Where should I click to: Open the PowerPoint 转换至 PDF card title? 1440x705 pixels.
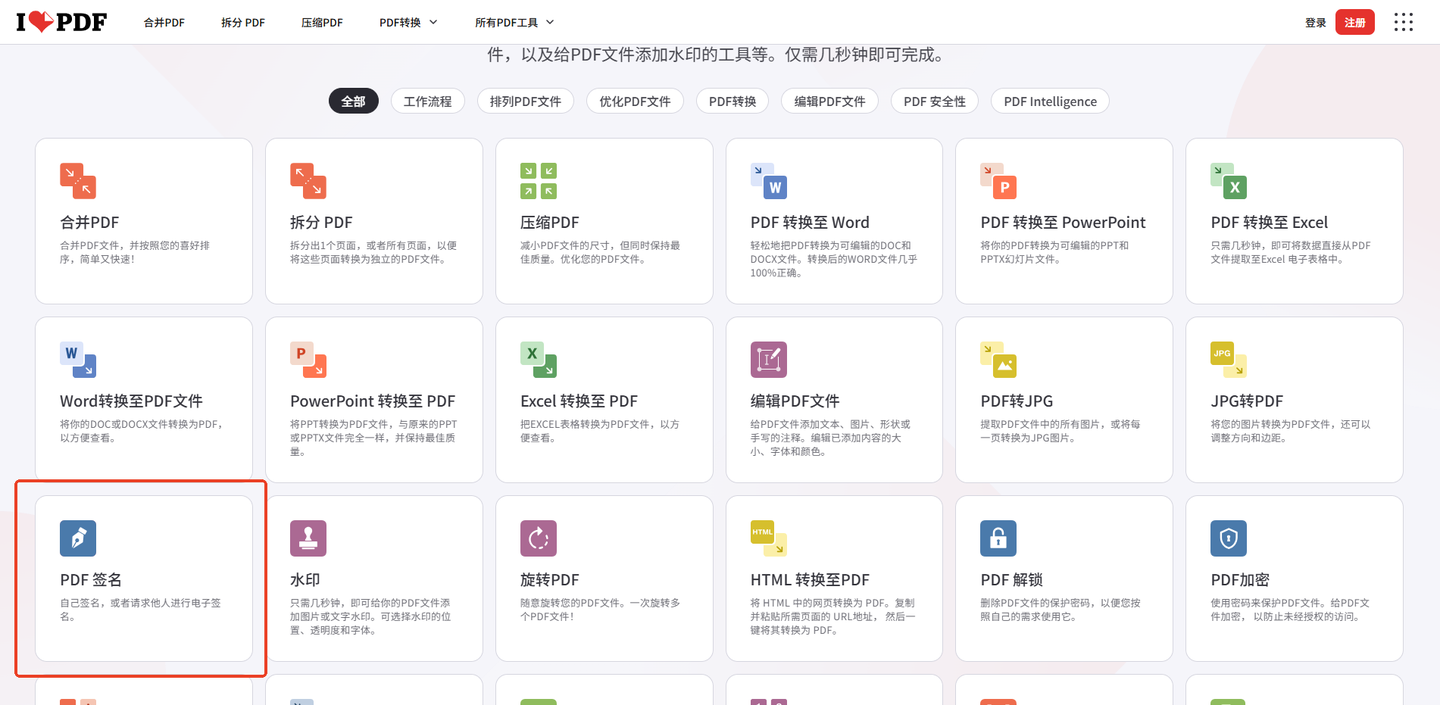tap(373, 401)
